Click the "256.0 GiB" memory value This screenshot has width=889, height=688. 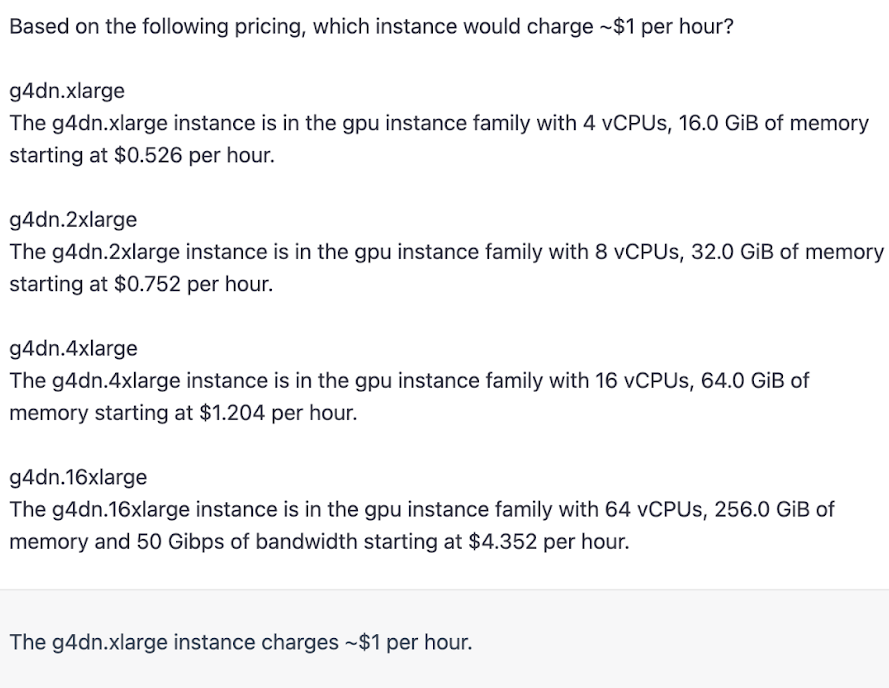tap(764, 510)
